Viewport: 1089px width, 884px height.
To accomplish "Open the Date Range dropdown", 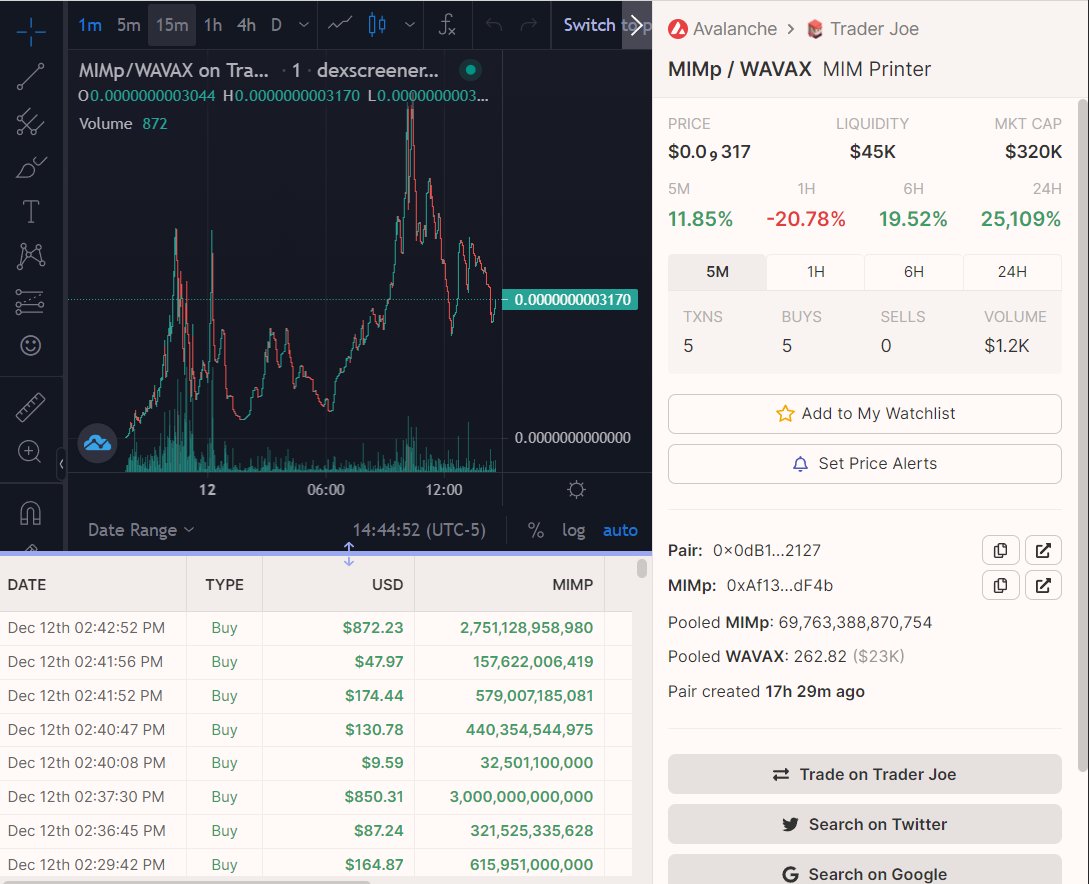I will pos(140,530).
